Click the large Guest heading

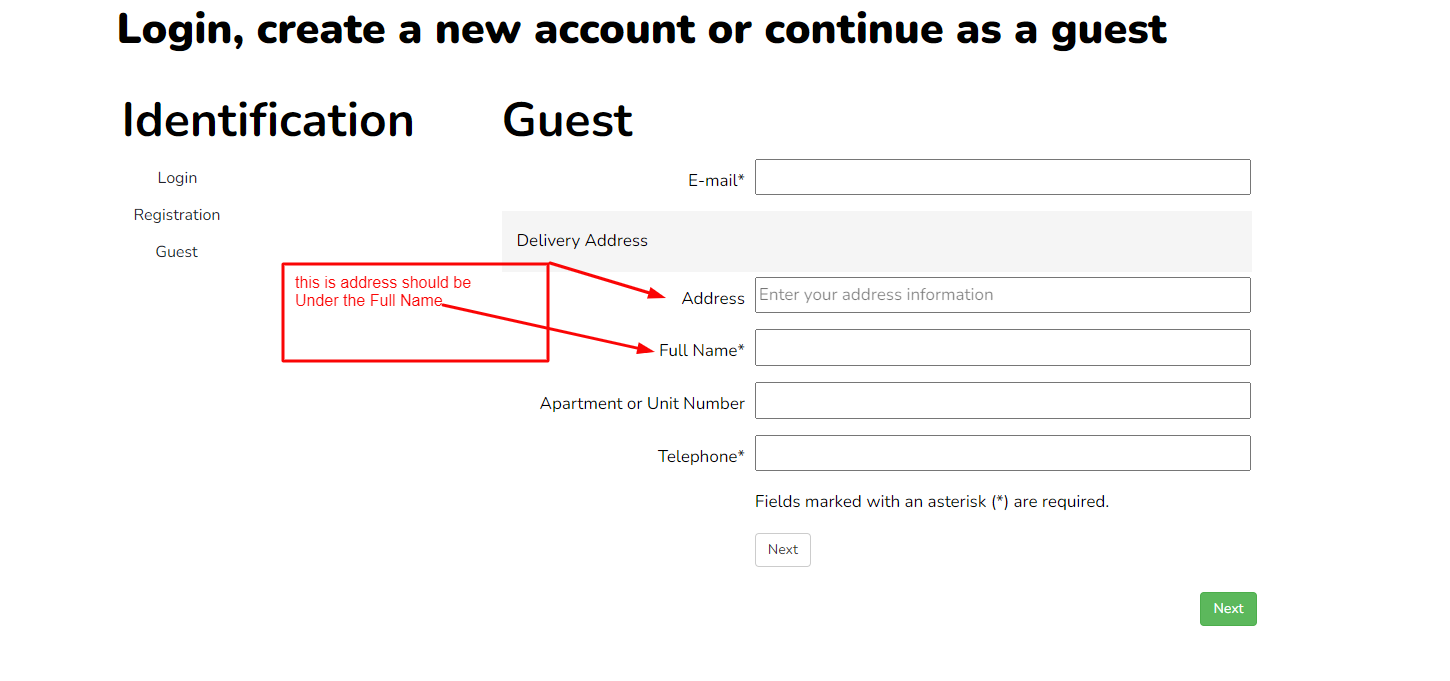tap(567, 121)
